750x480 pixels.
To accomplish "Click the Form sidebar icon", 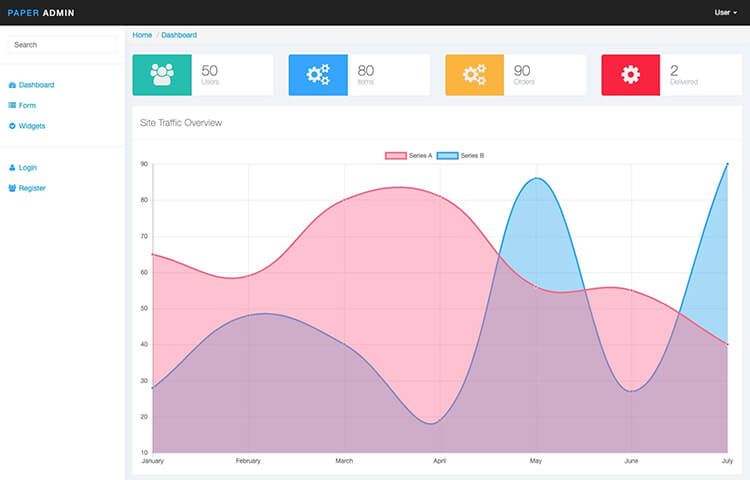I will [x=12, y=105].
